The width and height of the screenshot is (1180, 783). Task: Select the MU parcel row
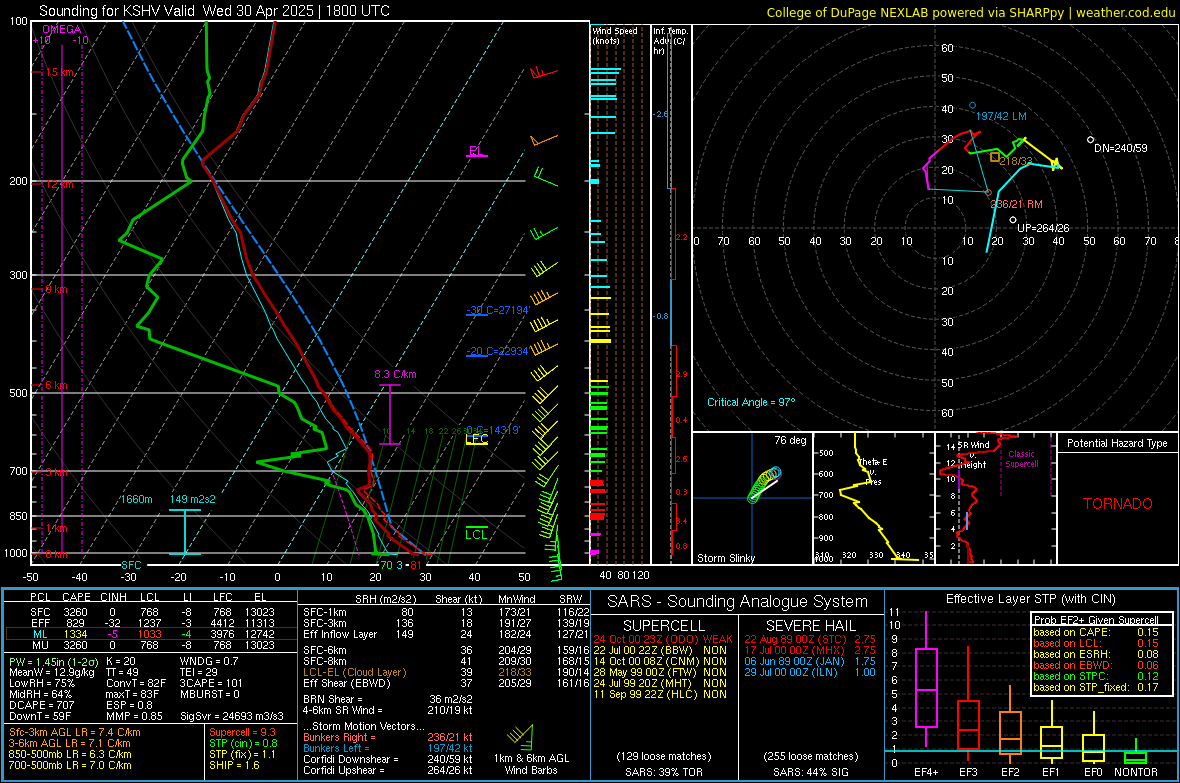click(x=151, y=644)
